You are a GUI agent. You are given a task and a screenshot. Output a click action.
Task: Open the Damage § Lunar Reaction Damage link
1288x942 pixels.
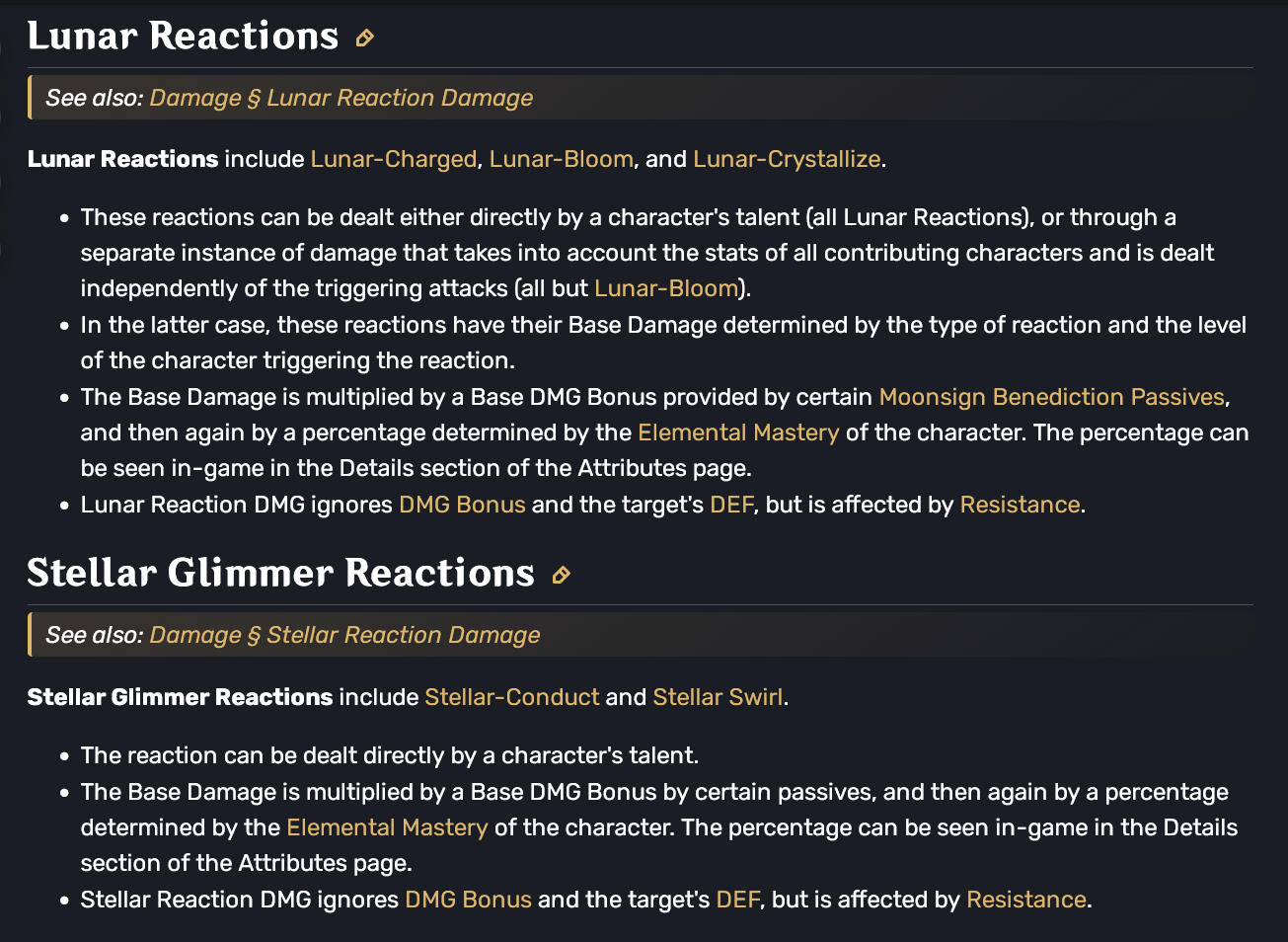(x=341, y=98)
